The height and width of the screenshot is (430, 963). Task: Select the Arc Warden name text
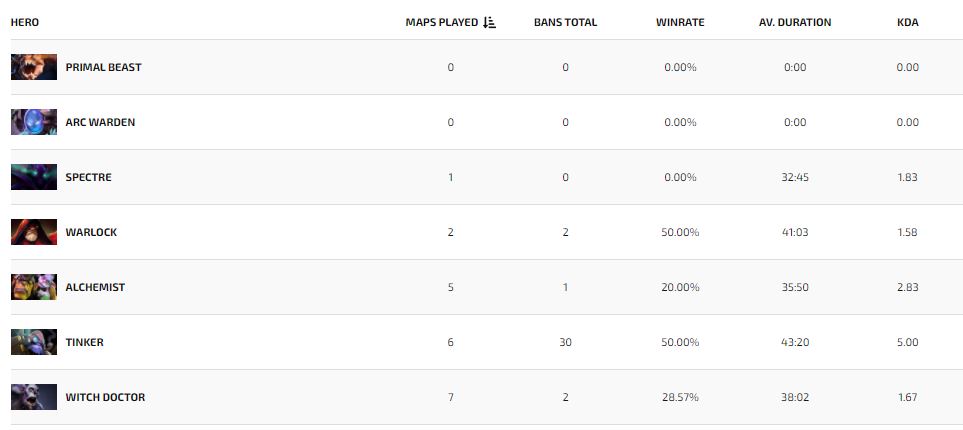point(100,122)
